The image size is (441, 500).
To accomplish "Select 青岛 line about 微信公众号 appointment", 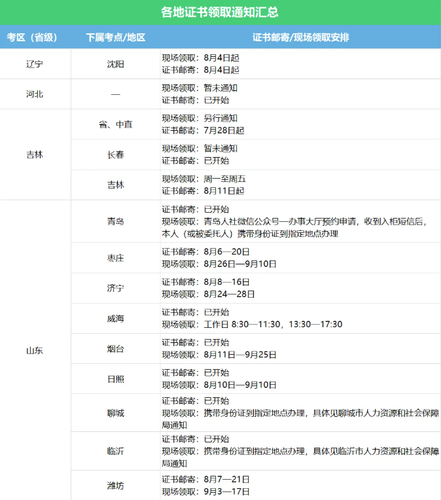I will (294, 222).
